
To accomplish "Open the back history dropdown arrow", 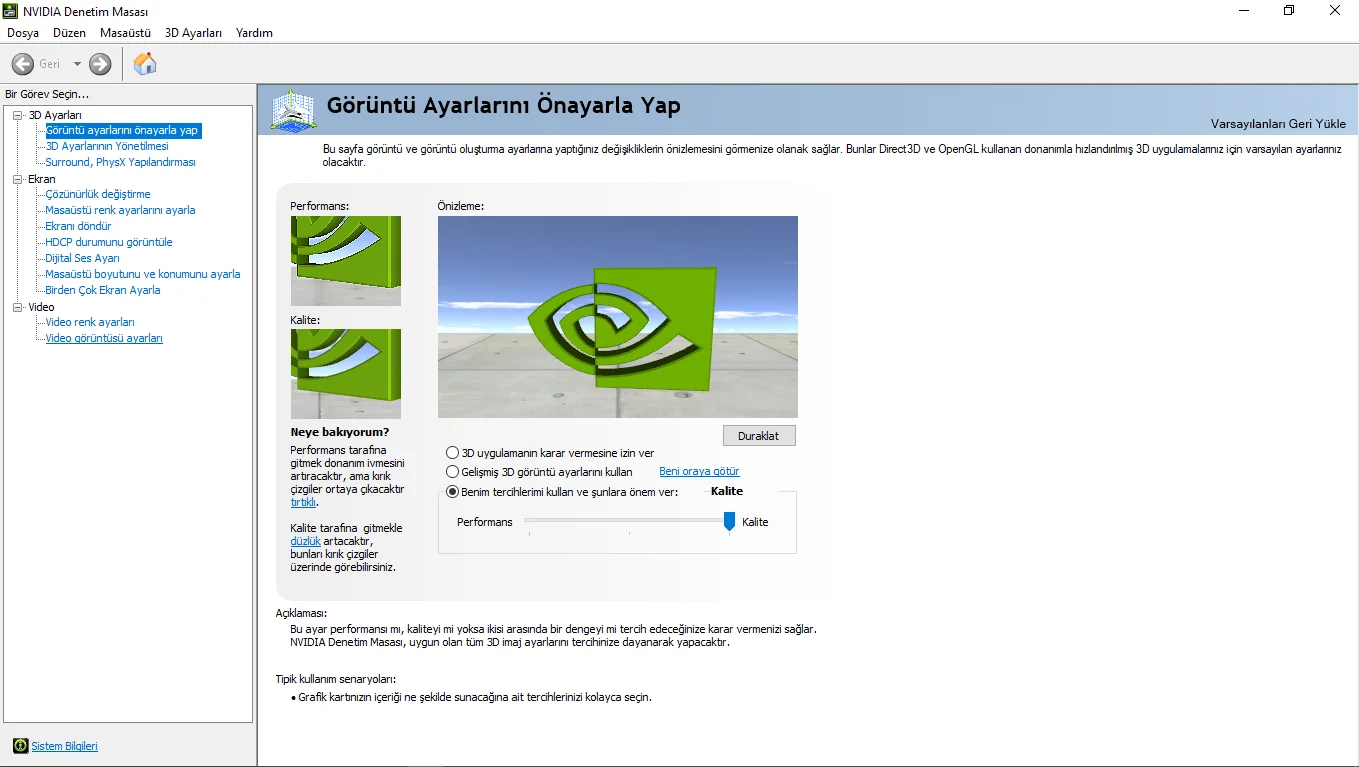I will [x=77, y=64].
